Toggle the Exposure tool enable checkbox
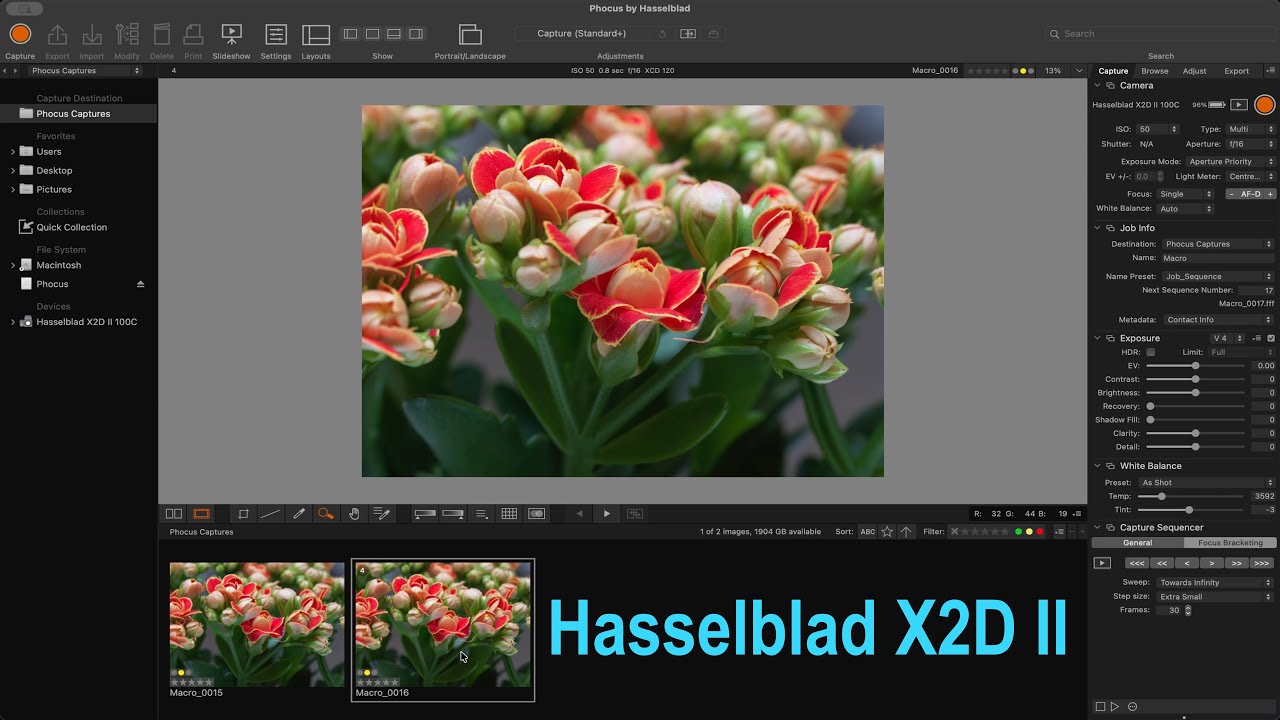 pyautogui.click(x=1271, y=338)
